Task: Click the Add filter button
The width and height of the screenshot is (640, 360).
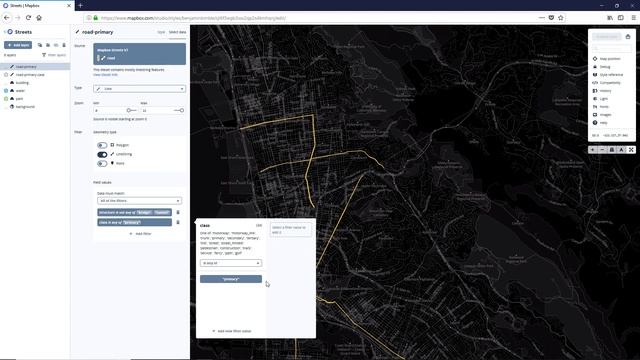Action: pos(140,234)
